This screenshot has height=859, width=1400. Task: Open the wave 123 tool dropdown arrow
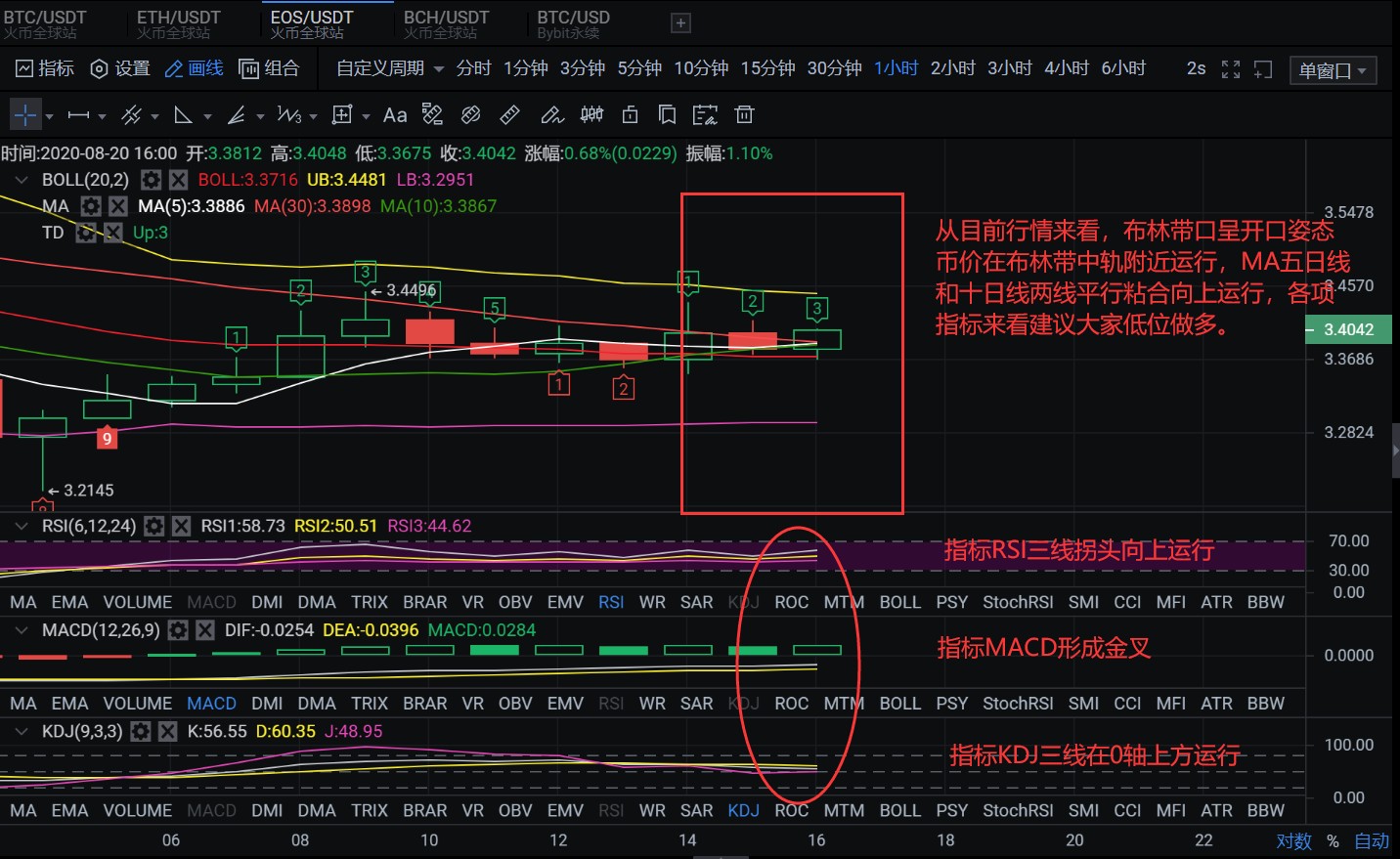click(313, 116)
